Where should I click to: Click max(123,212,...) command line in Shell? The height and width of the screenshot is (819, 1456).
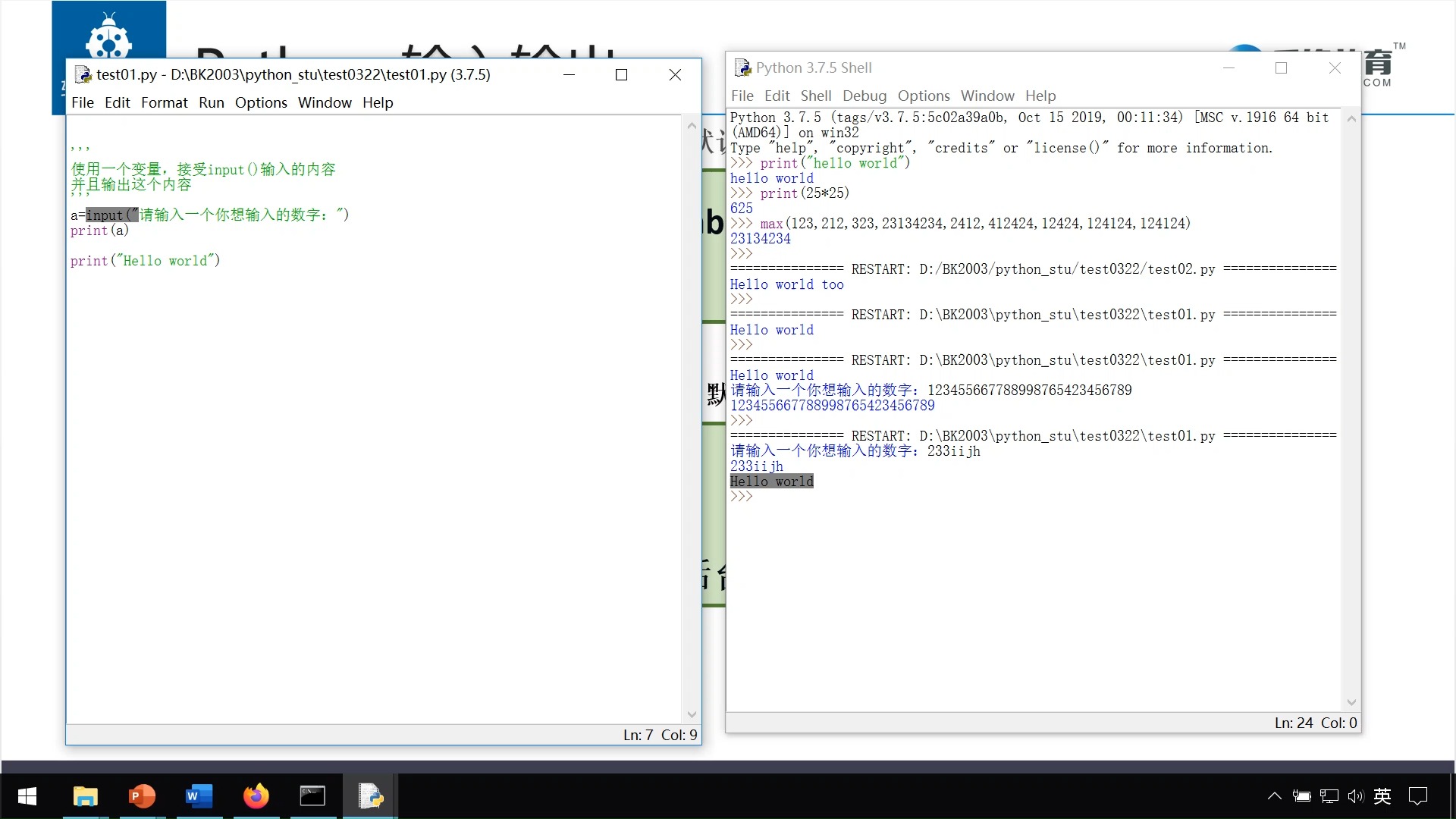tap(960, 224)
